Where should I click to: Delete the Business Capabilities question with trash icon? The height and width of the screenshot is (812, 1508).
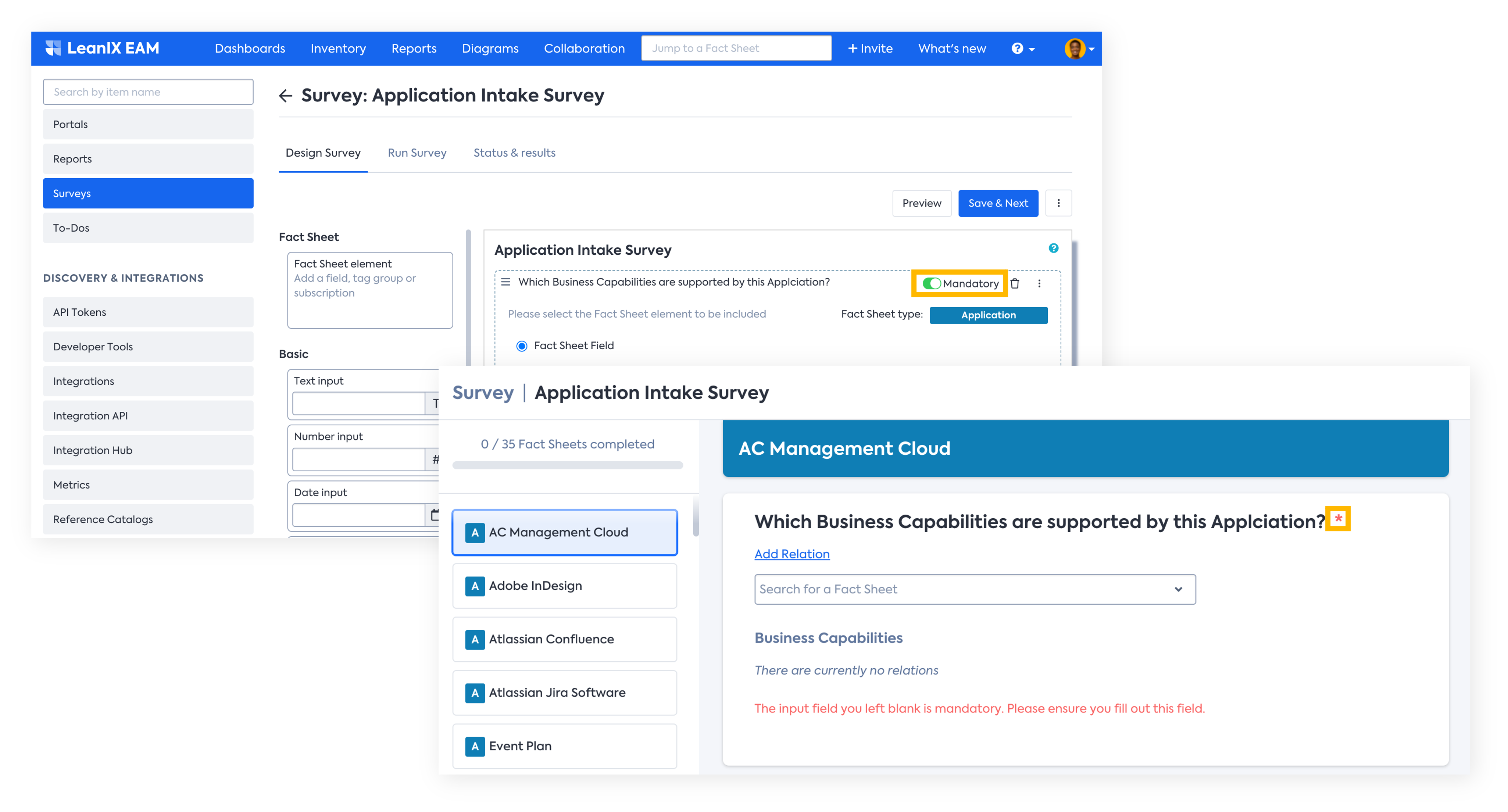[1015, 283]
